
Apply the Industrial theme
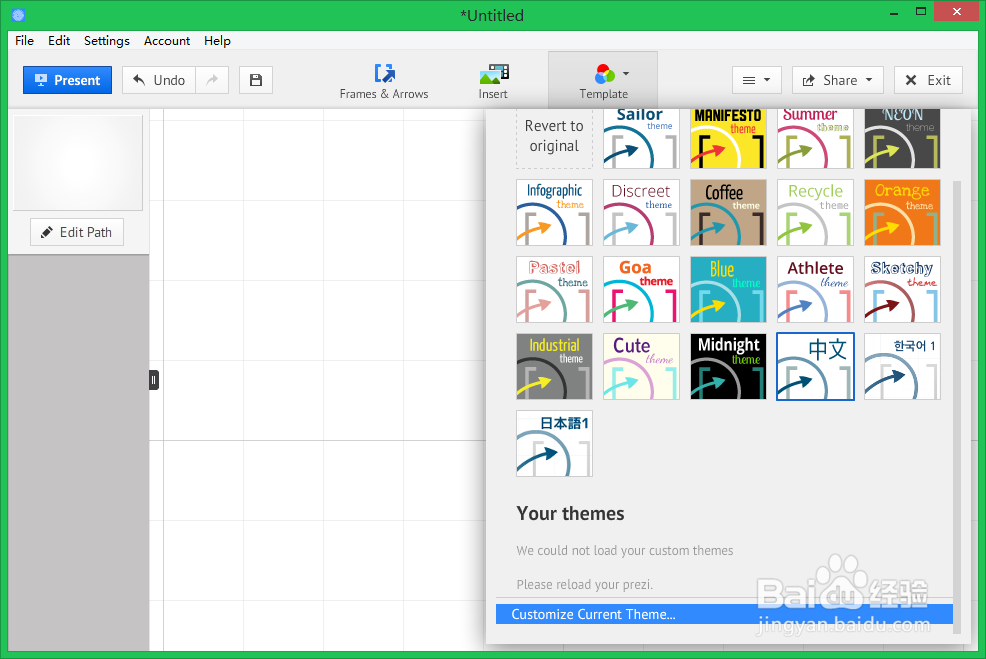[x=554, y=367]
